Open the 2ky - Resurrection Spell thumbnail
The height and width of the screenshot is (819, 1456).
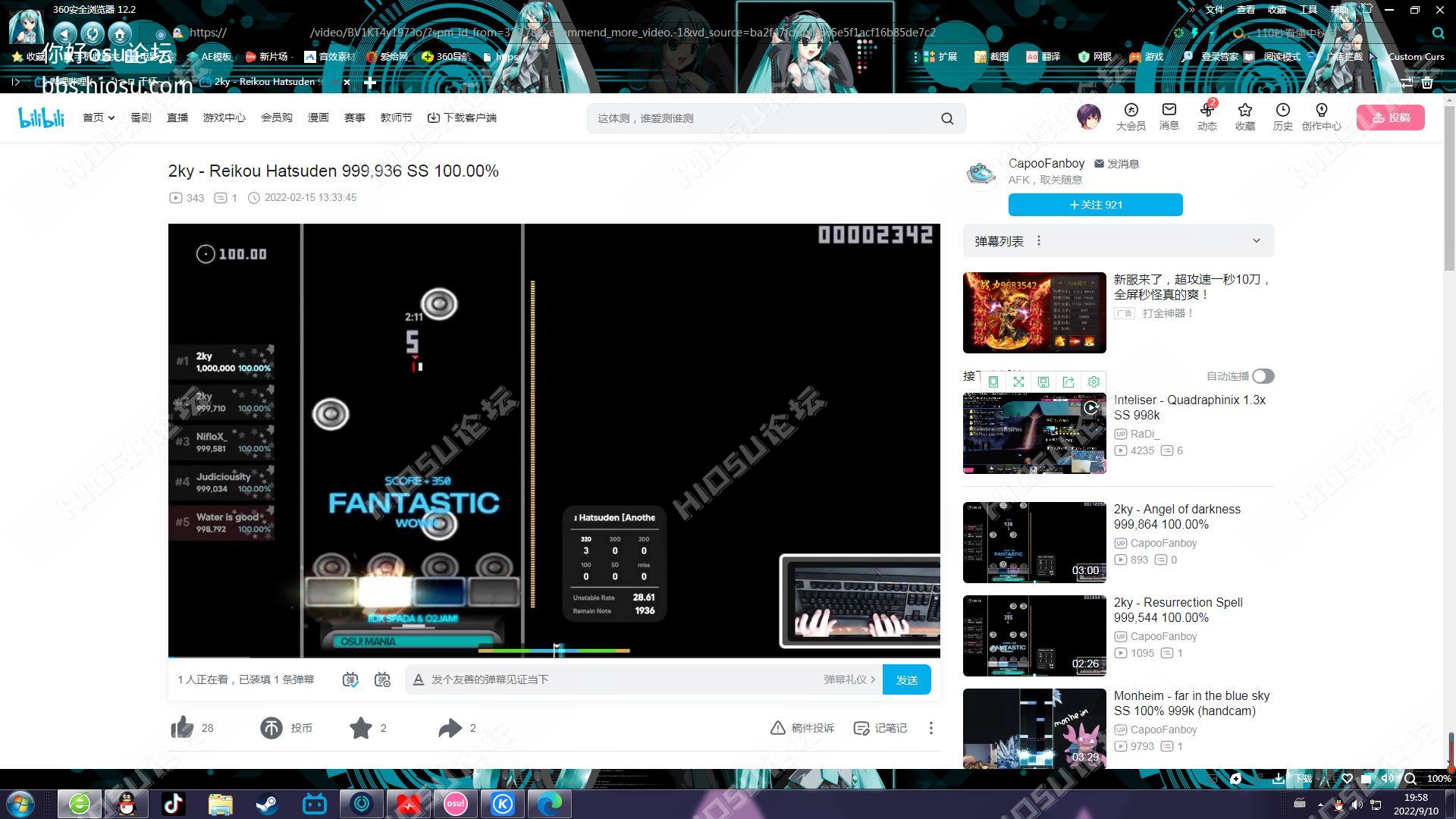pyautogui.click(x=1034, y=635)
